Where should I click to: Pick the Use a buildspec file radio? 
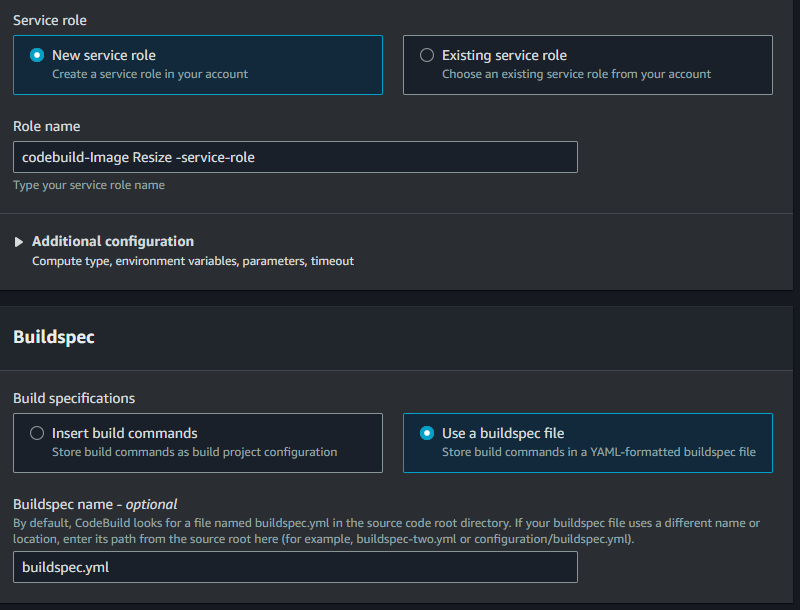pos(427,433)
